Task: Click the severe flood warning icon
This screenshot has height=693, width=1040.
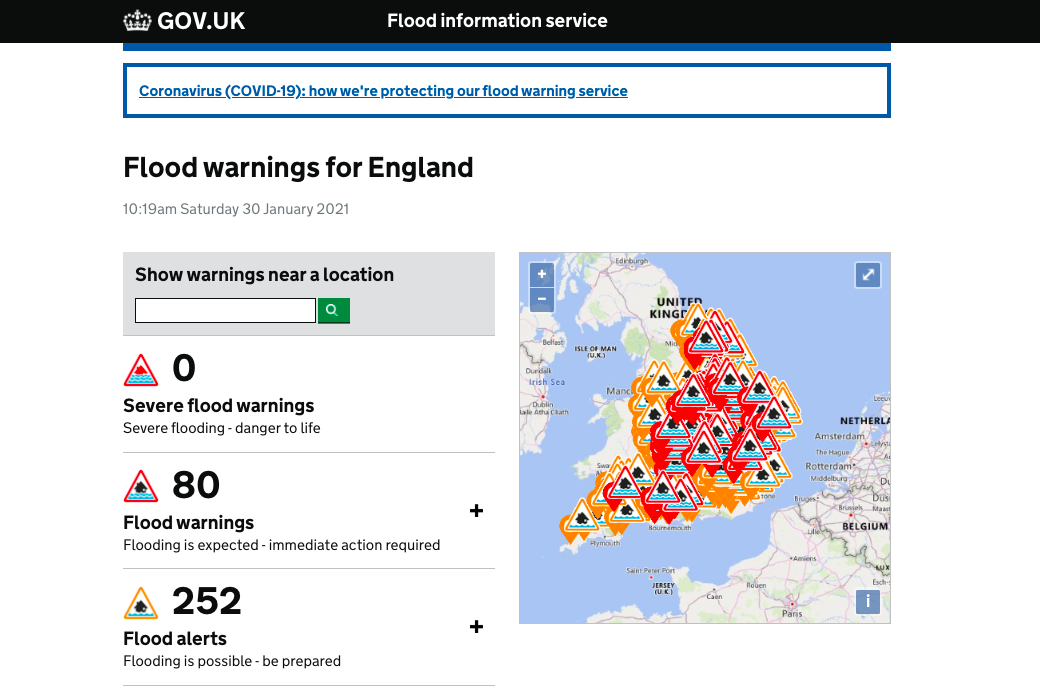Action: (x=141, y=370)
